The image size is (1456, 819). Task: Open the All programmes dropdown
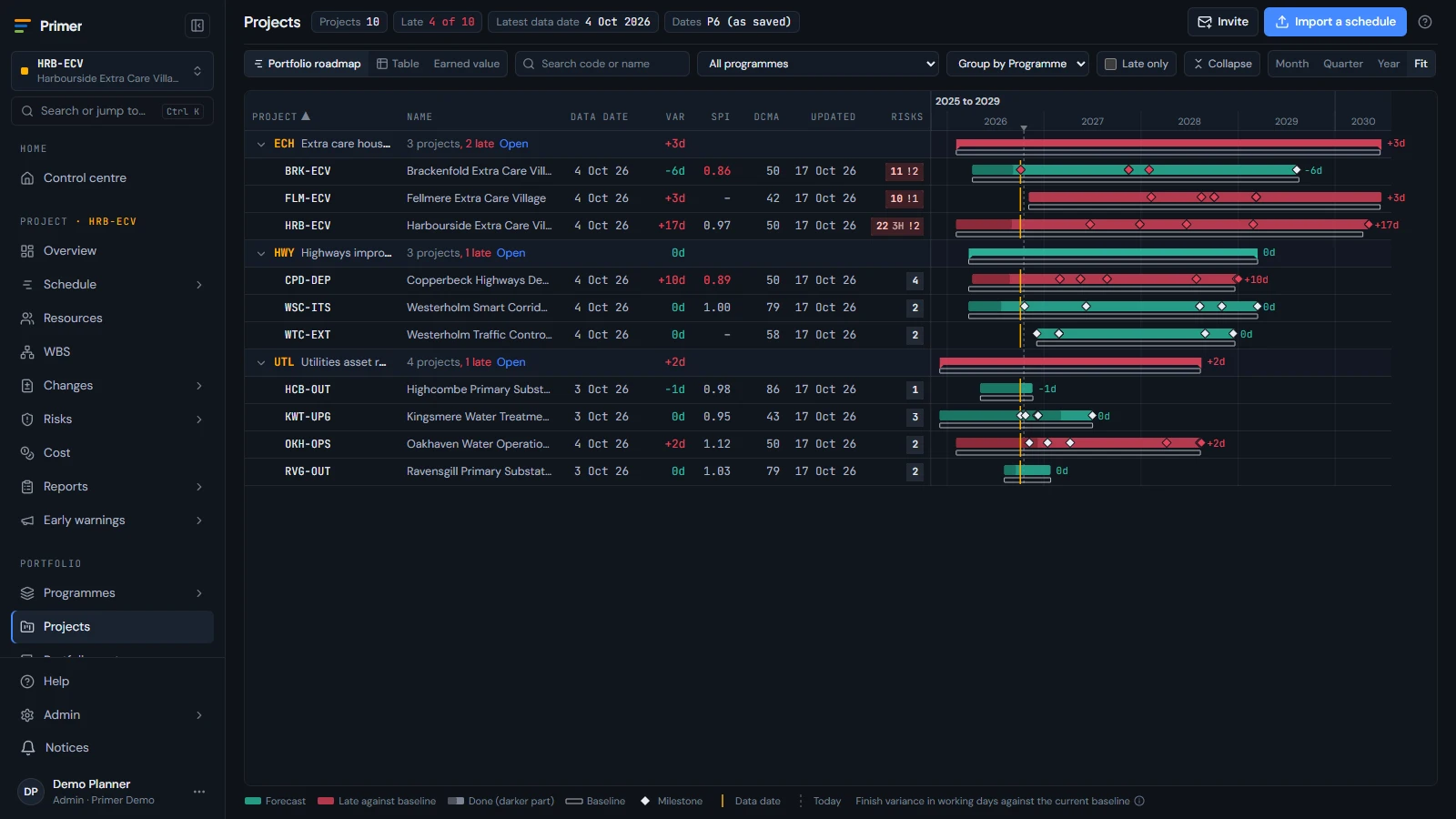click(818, 64)
